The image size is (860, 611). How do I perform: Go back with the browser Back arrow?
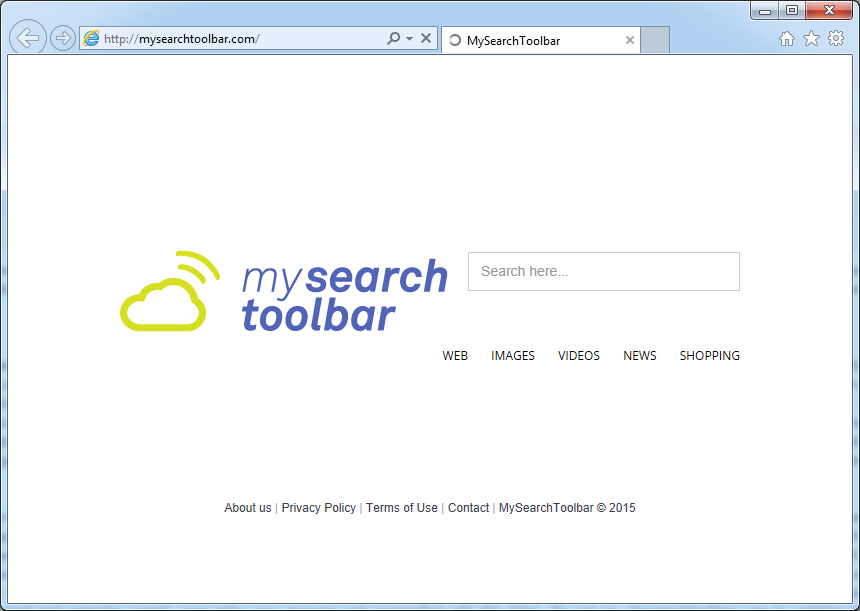pyautogui.click(x=27, y=38)
